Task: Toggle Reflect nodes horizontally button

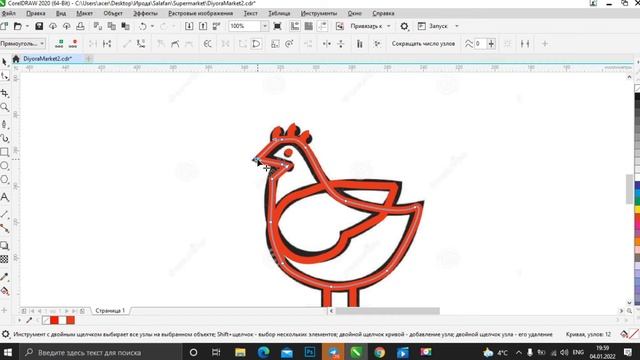Action: point(327,44)
